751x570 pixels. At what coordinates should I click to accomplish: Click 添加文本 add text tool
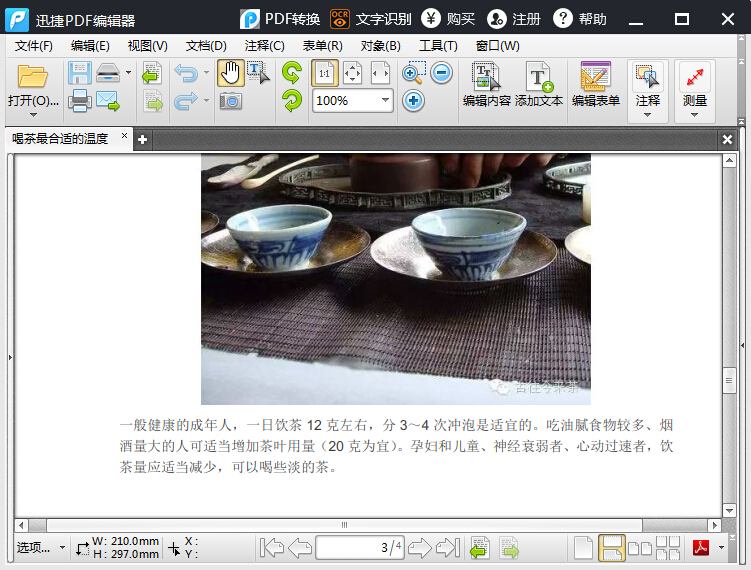(x=539, y=84)
